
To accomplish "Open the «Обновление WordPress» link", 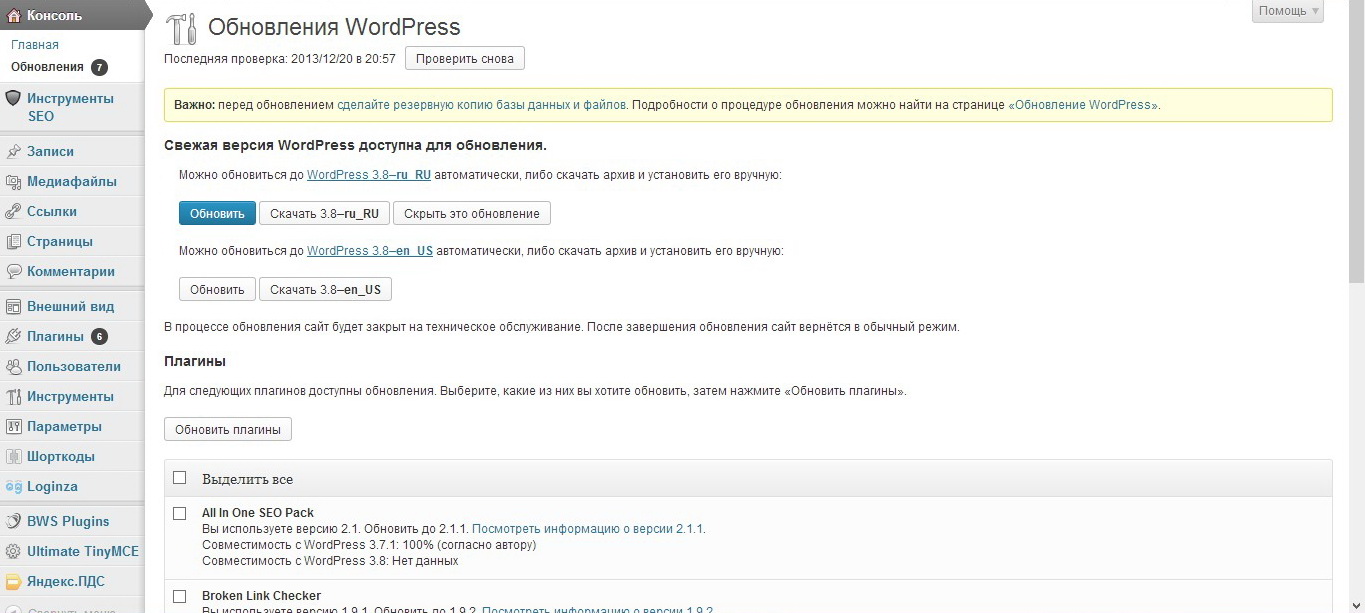I will click(1083, 104).
